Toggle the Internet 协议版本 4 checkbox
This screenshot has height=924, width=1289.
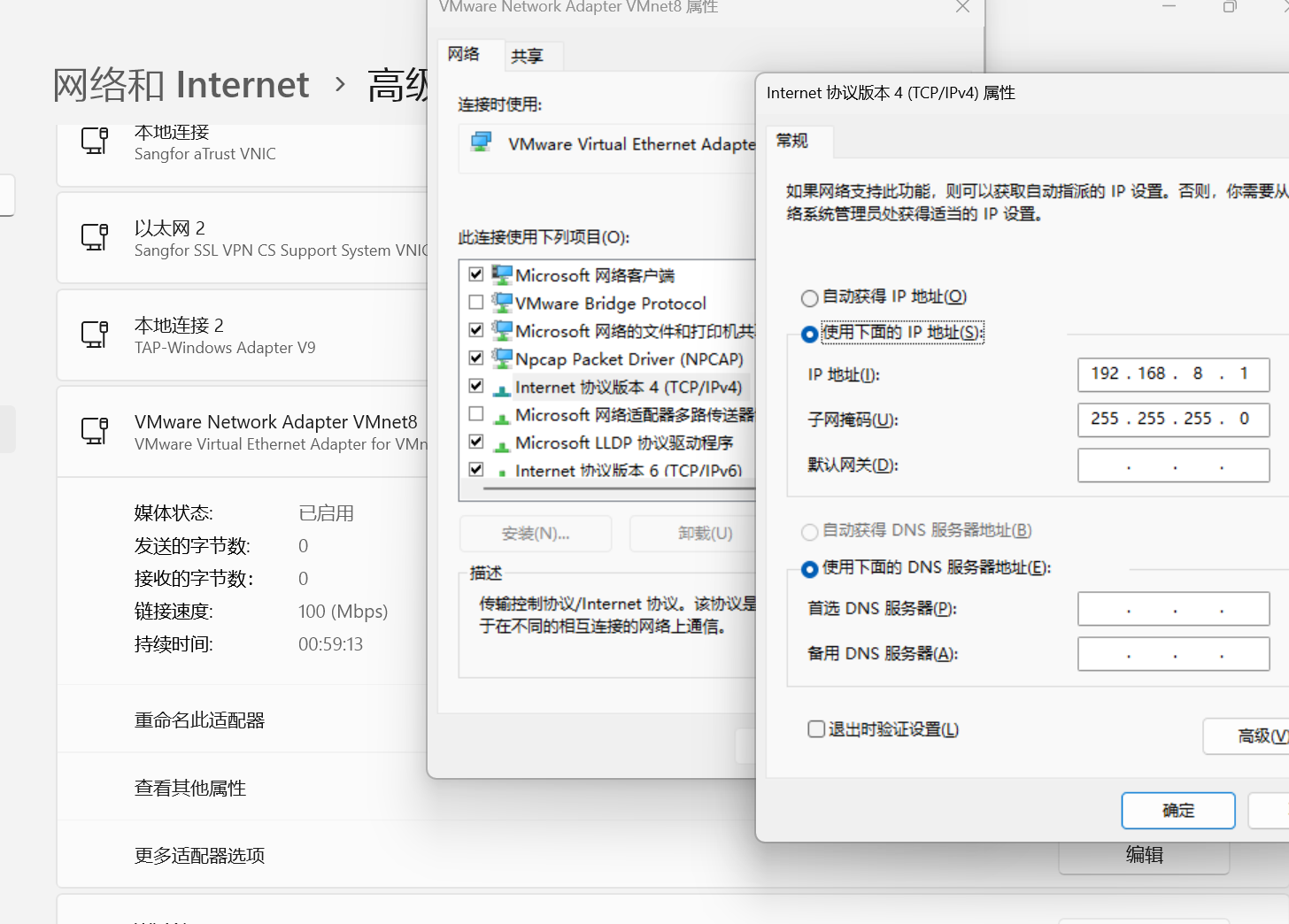click(x=476, y=386)
